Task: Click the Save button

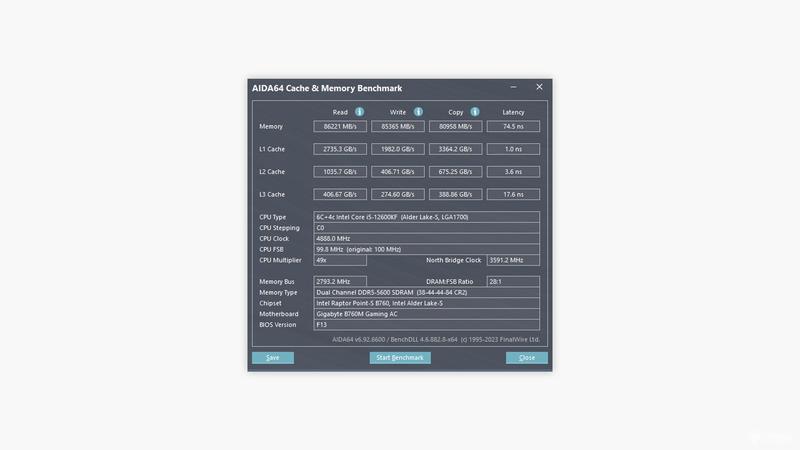Action: tap(273, 358)
